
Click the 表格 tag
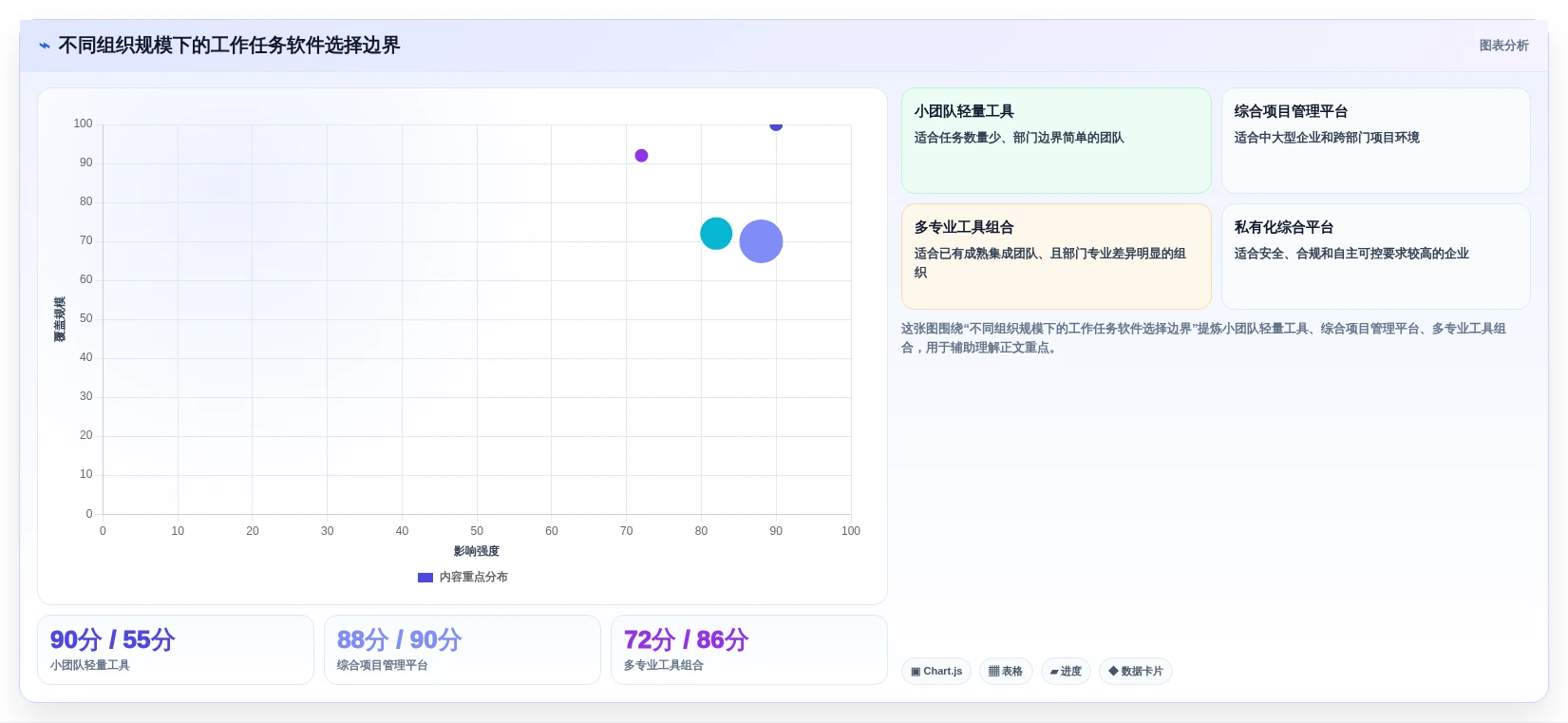[1006, 671]
